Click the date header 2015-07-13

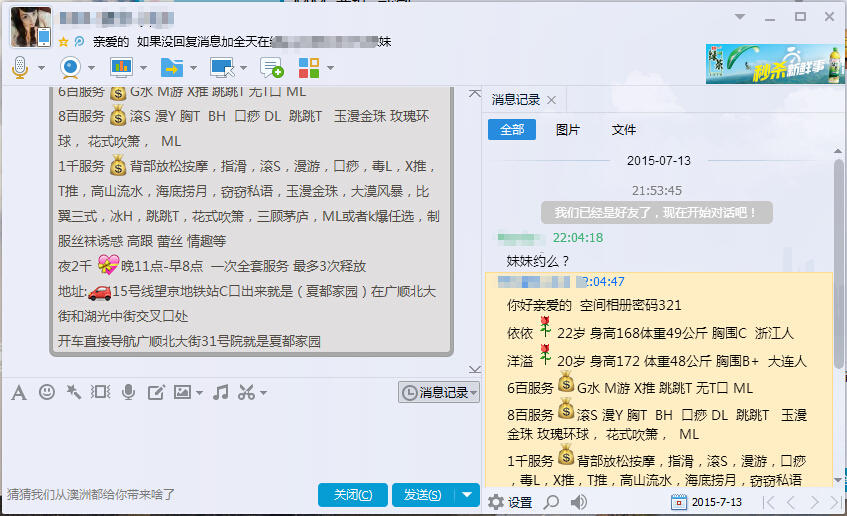click(658, 160)
